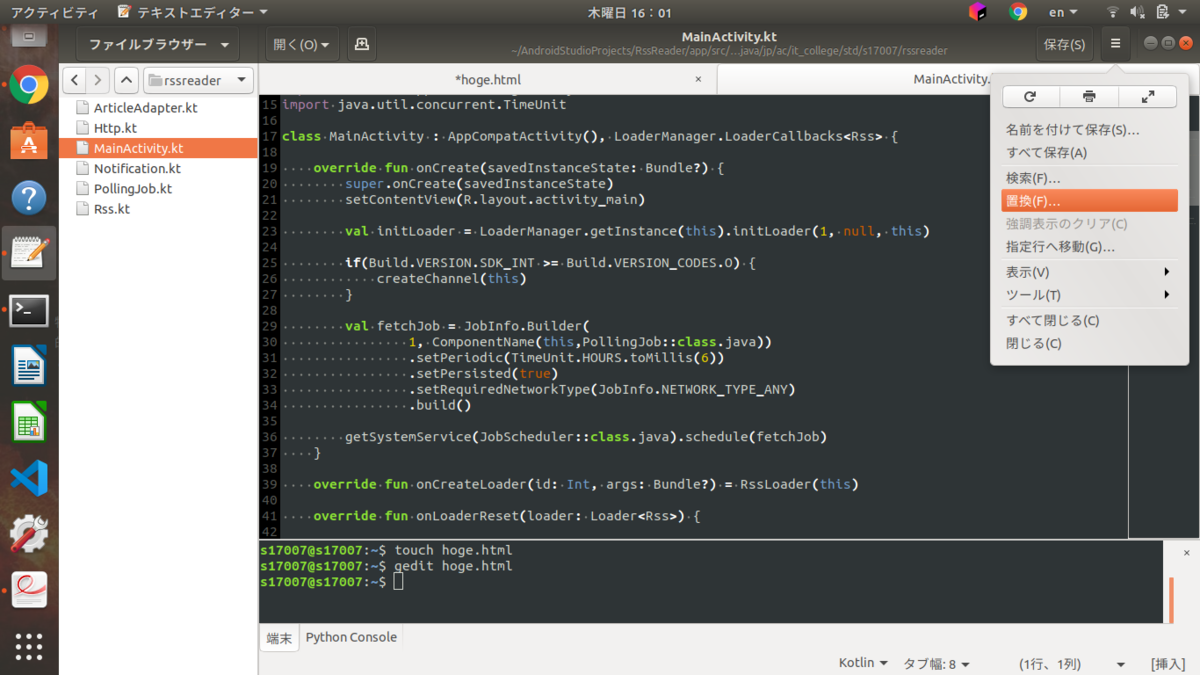Open the タブ幅: 8 dropdown

click(937, 663)
